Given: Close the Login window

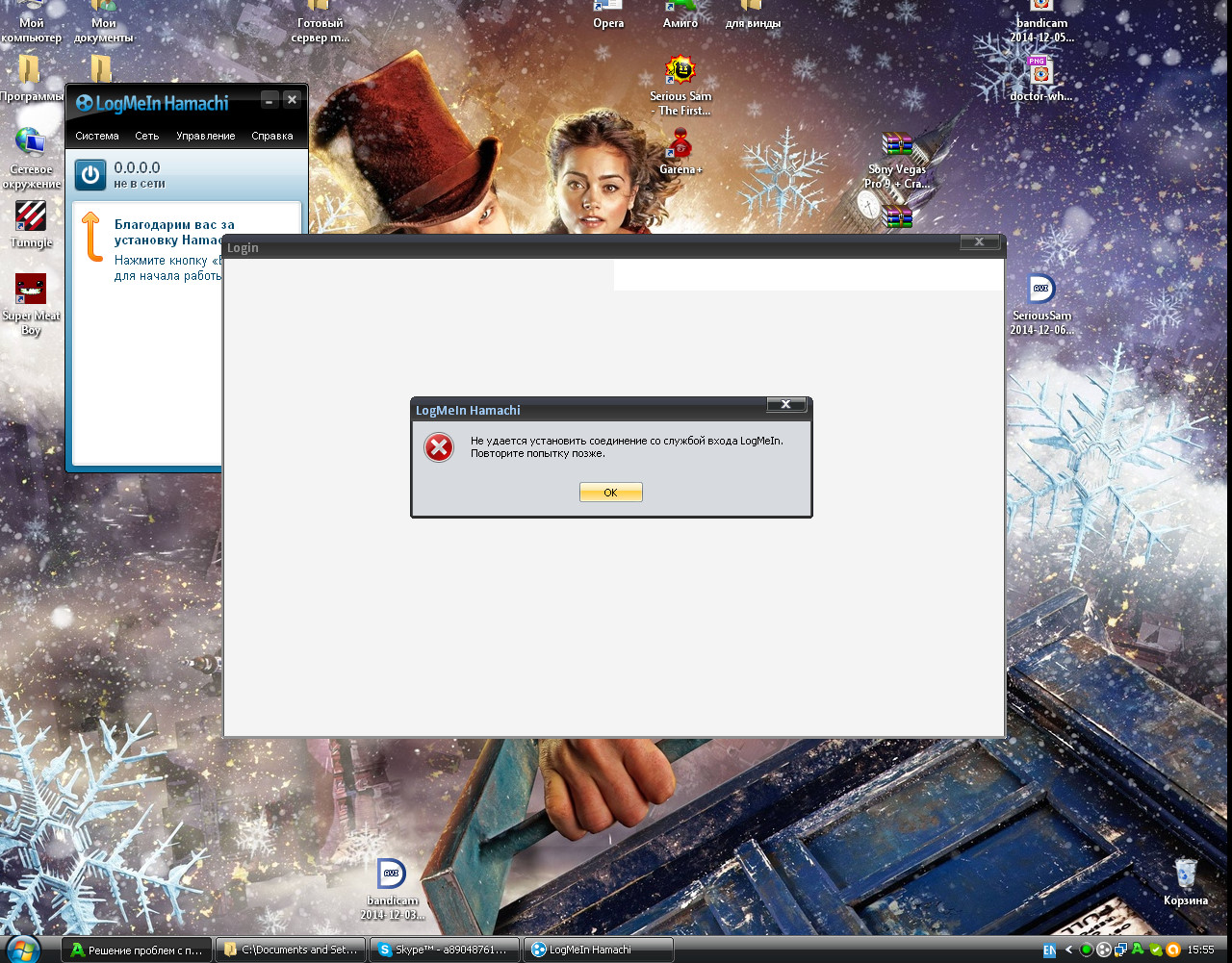Looking at the screenshot, I should tap(979, 242).
